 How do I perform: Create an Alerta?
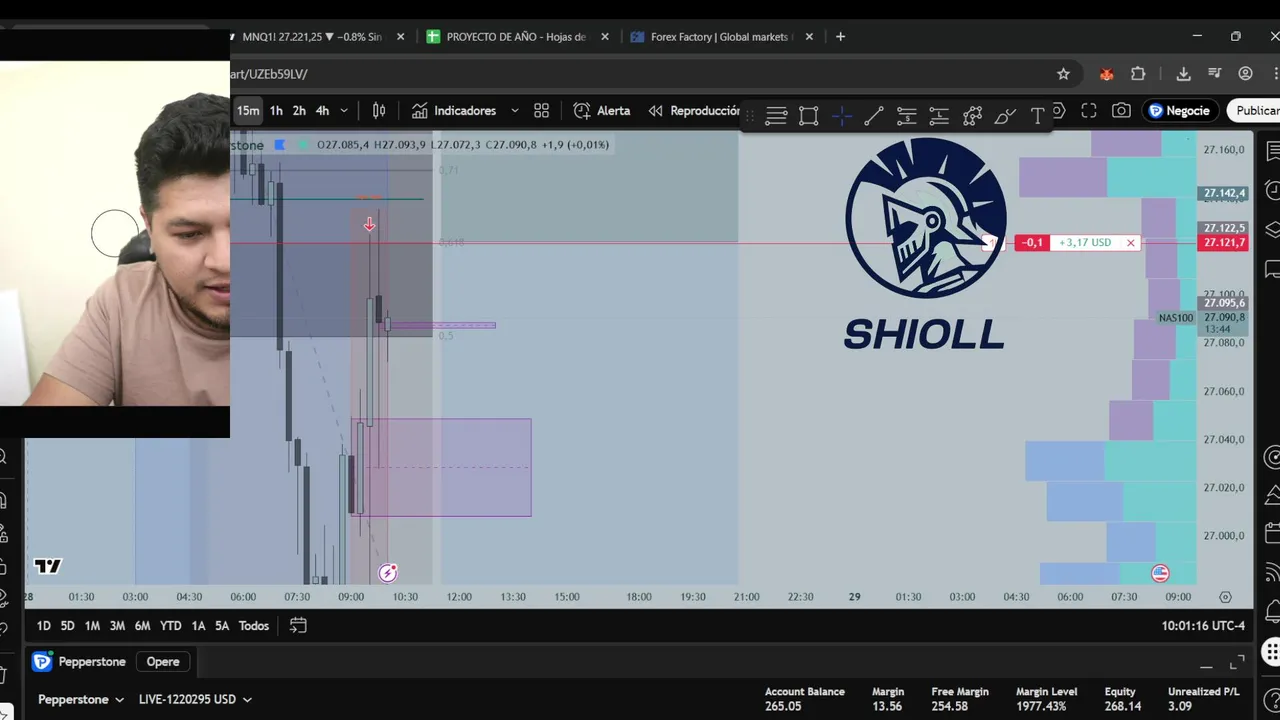(x=602, y=111)
